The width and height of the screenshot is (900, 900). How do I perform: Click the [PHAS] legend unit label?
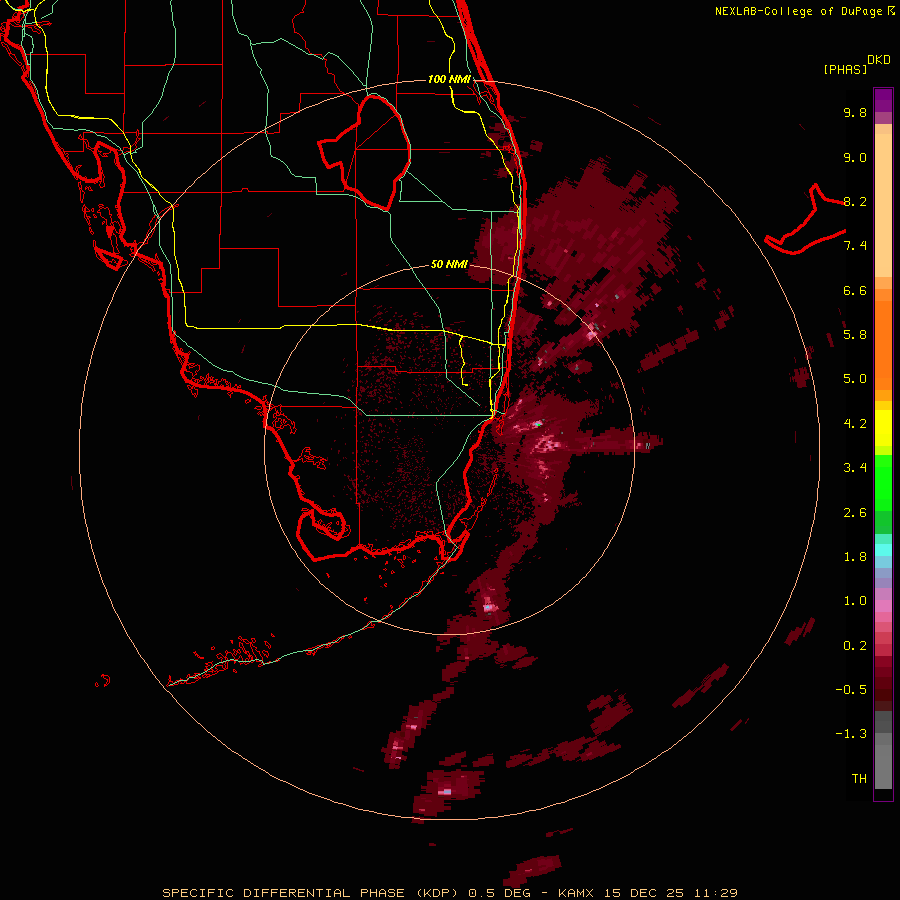pos(845,69)
